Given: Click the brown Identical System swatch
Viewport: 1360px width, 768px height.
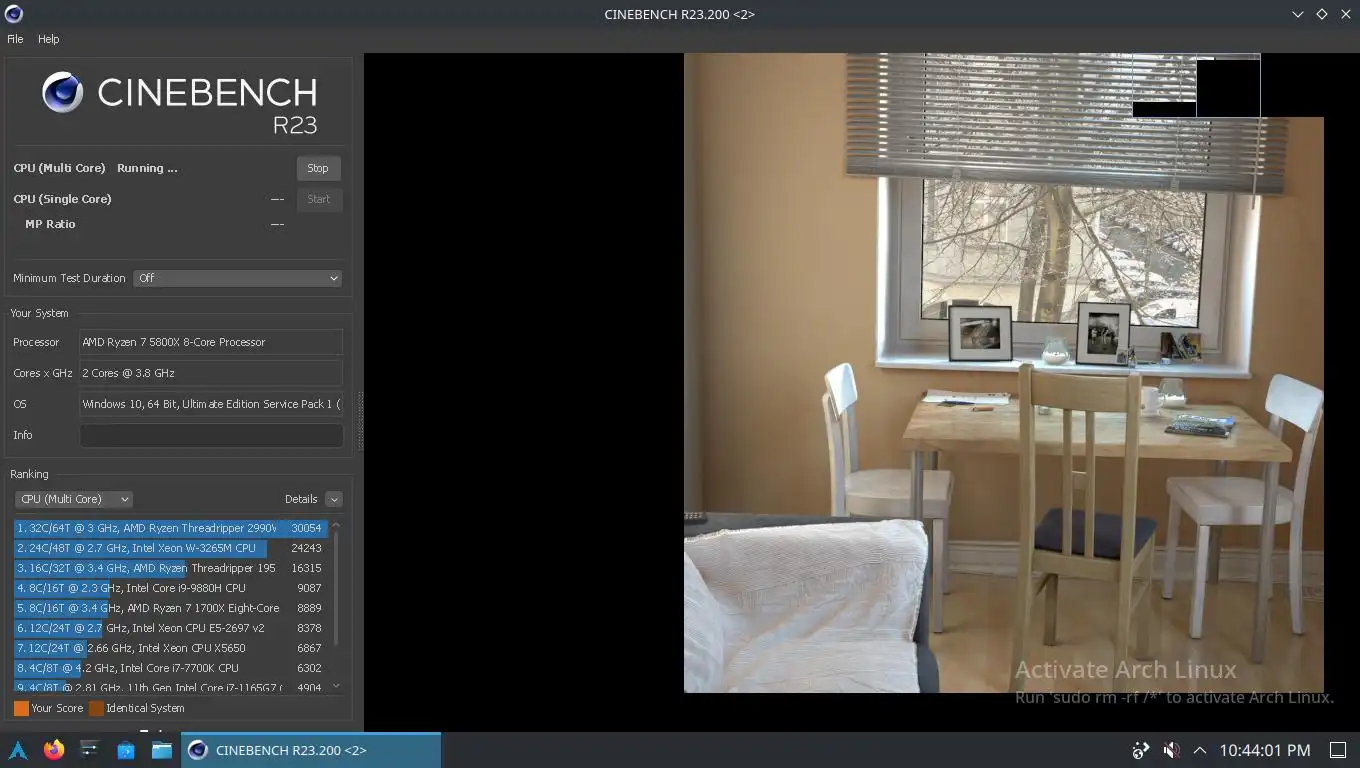Looking at the screenshot, I should (96, 708).
